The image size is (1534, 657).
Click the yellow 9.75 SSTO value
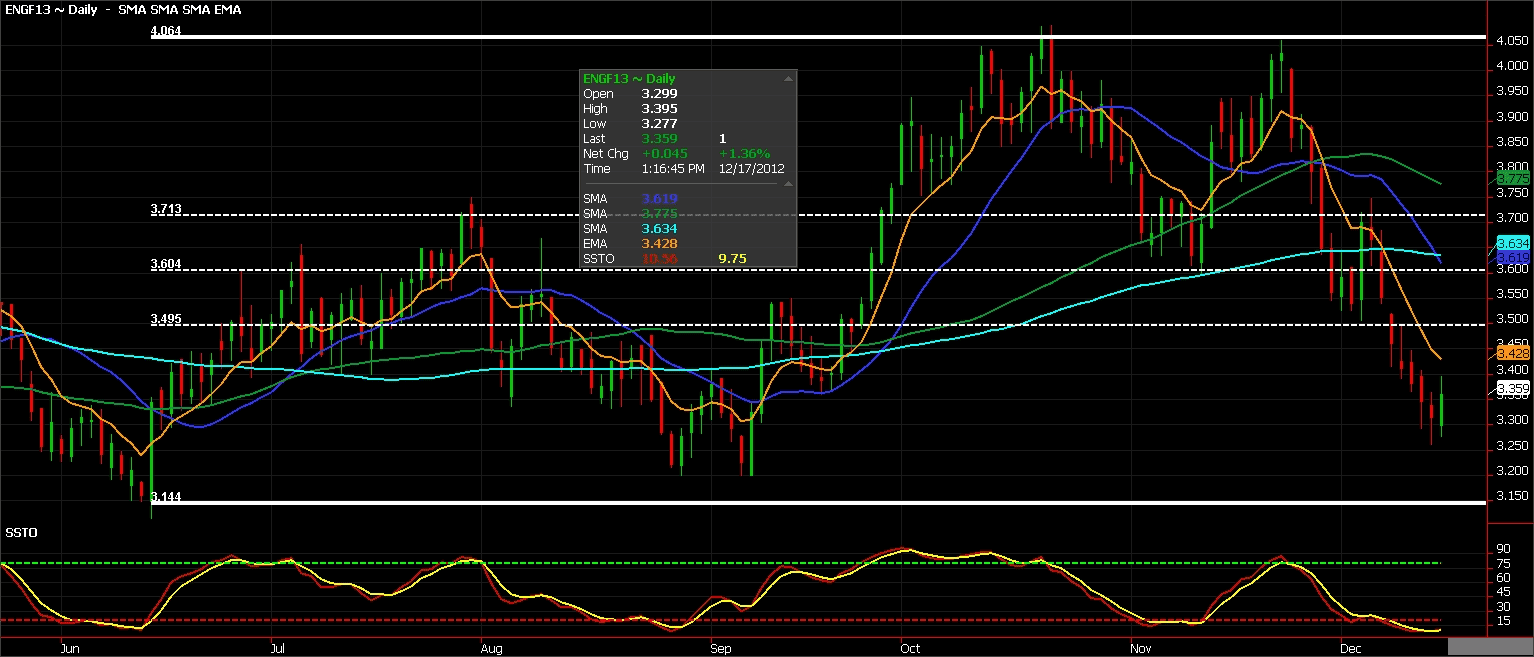(732, 259)
